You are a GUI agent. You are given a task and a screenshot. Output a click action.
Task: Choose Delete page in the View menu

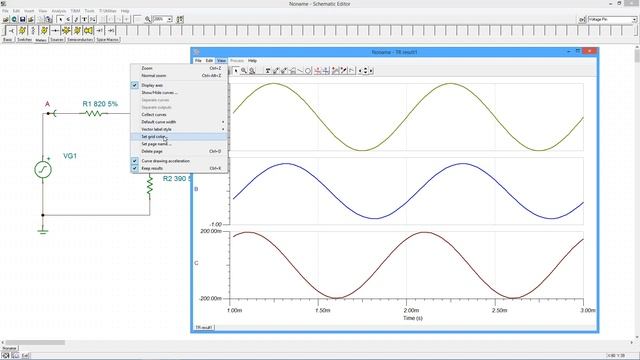click(x=179, y=151)
